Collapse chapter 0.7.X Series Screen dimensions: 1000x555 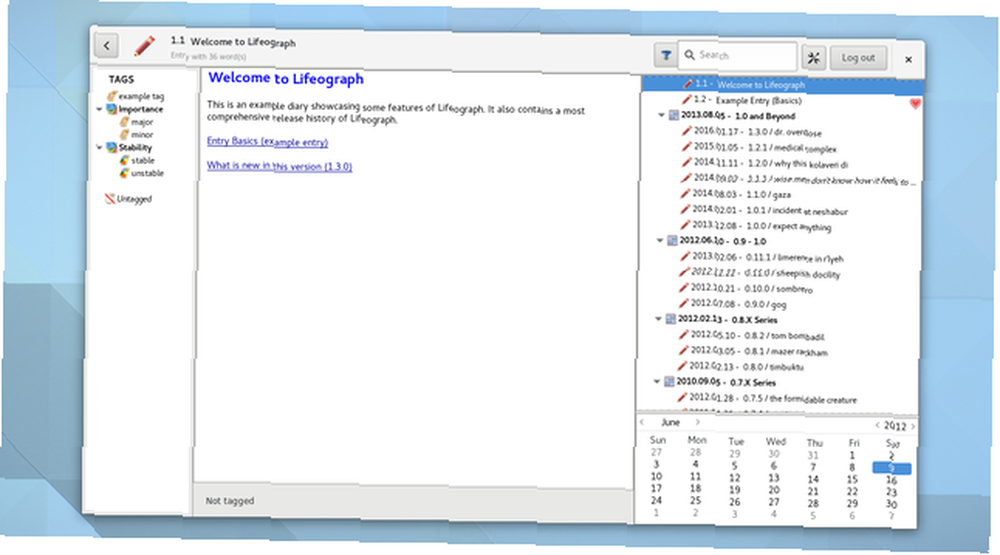coord(656,381)
